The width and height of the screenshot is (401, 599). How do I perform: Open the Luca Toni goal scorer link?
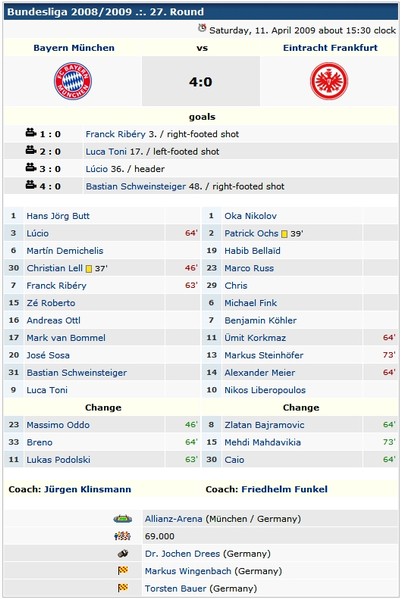[x=106, y=152]
